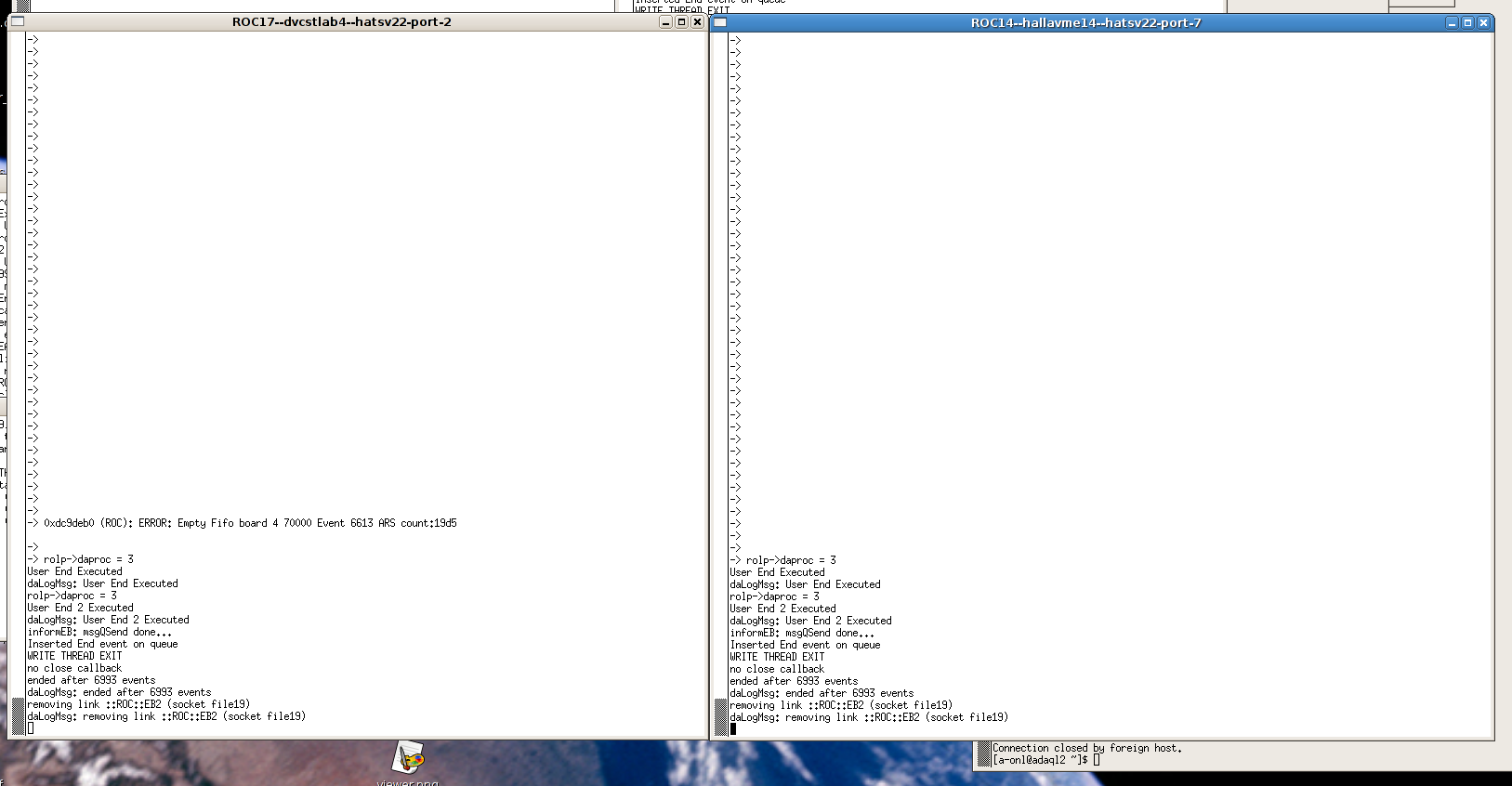Click 'Connection closed by foreign host.' text
This screenshot has width=1512, height=786.
click(x=1087, y=748)
